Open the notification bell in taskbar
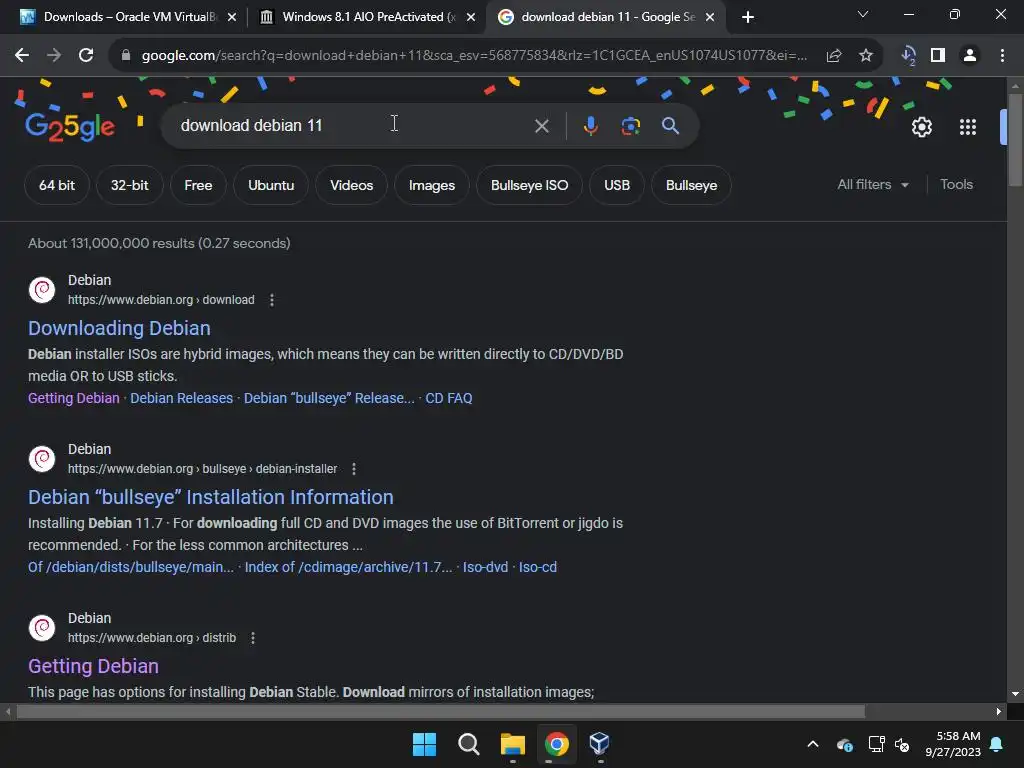 coord(997,744)
